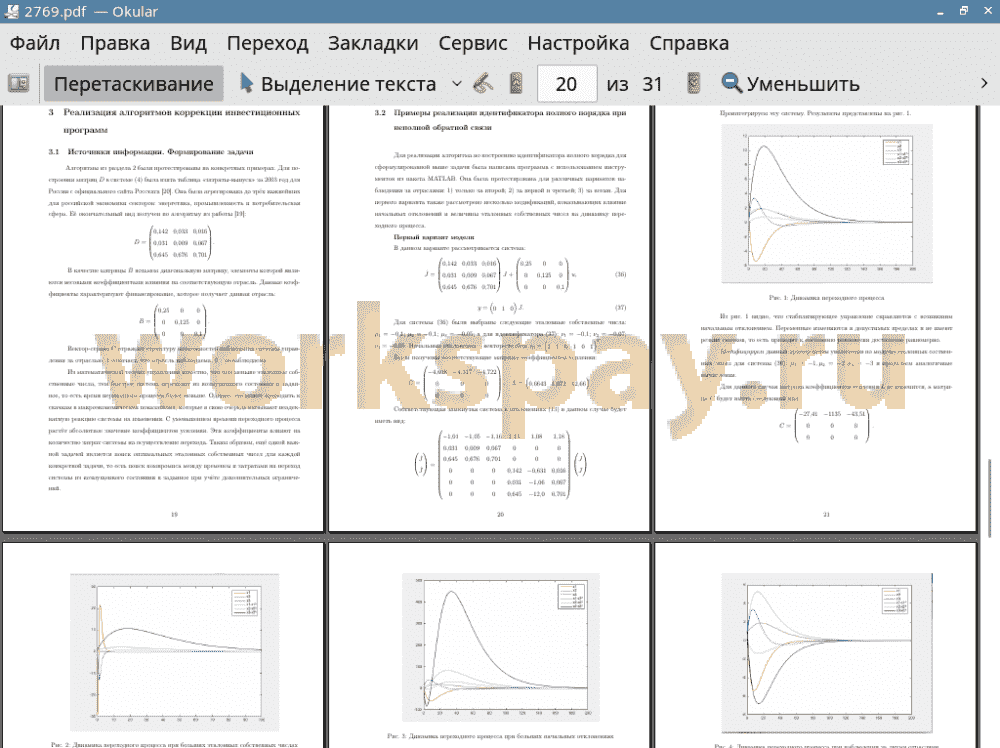The height and width of the screenshot is (748, 1000).
Task: Close the Okular window
Action: (x=987, y=11)
